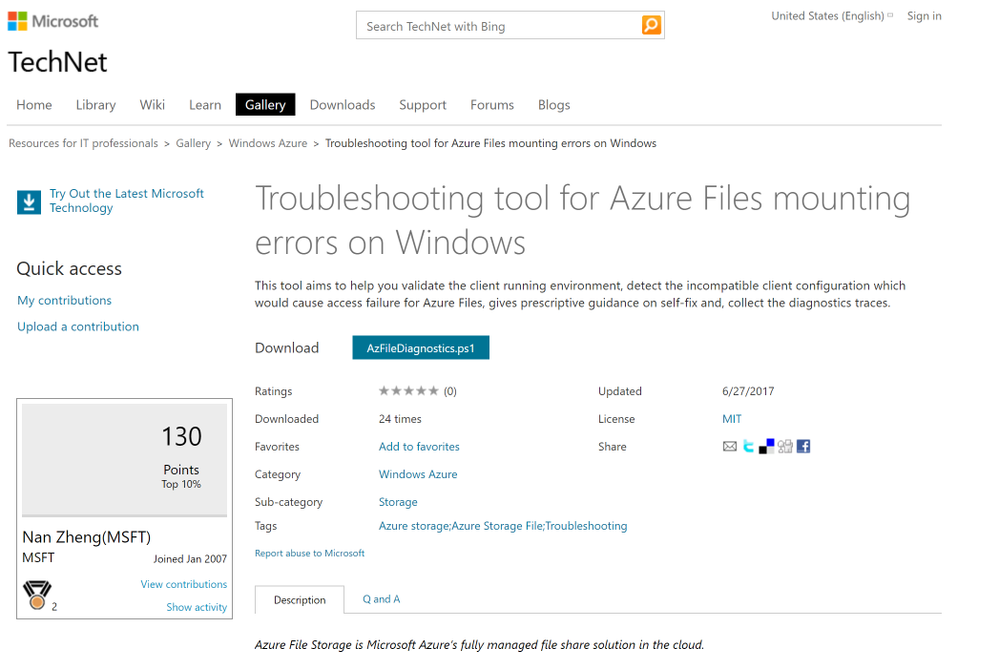Open the Wiki menu item

[152, 105]
